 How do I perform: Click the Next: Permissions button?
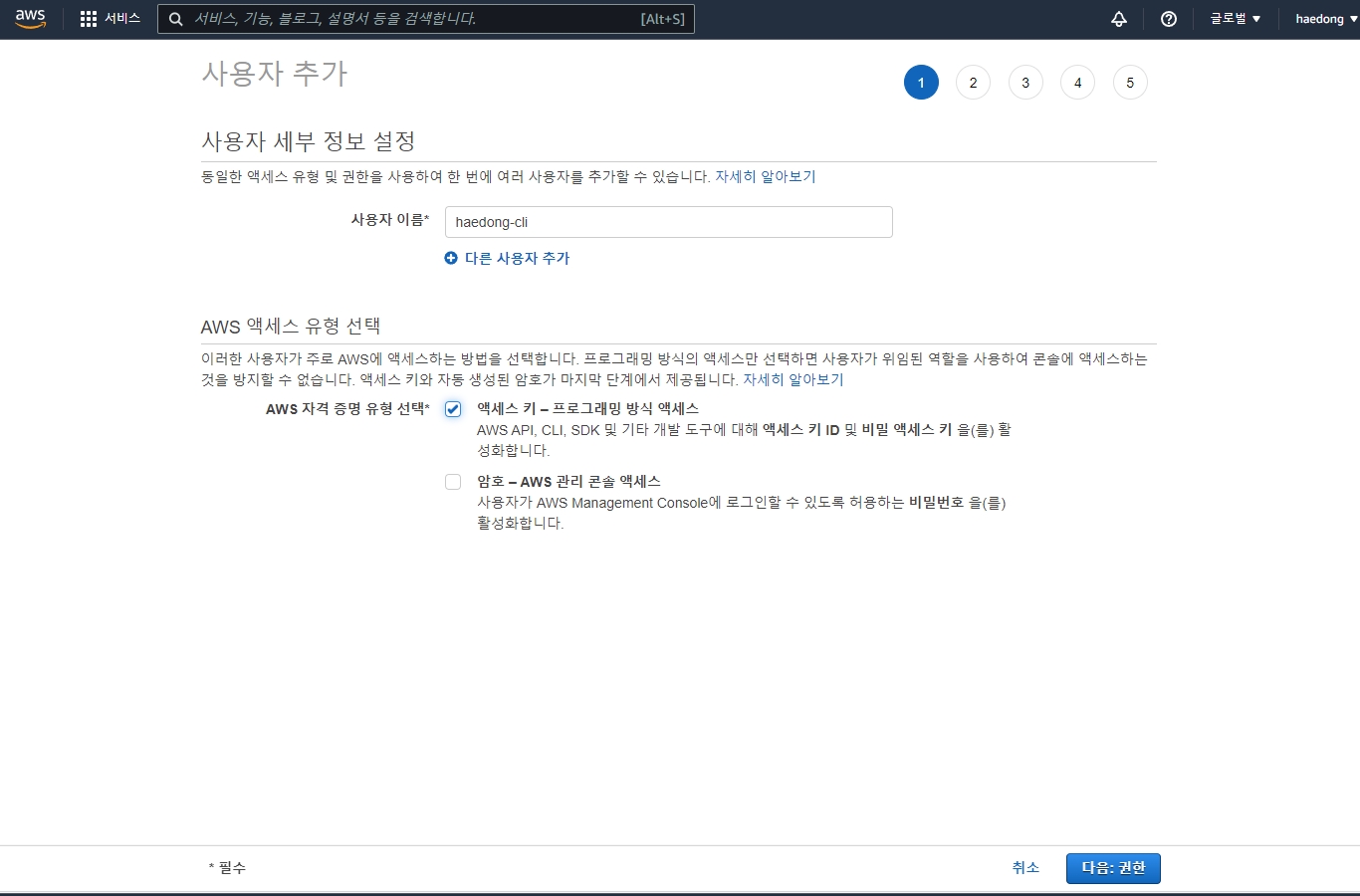point(1113,868)
